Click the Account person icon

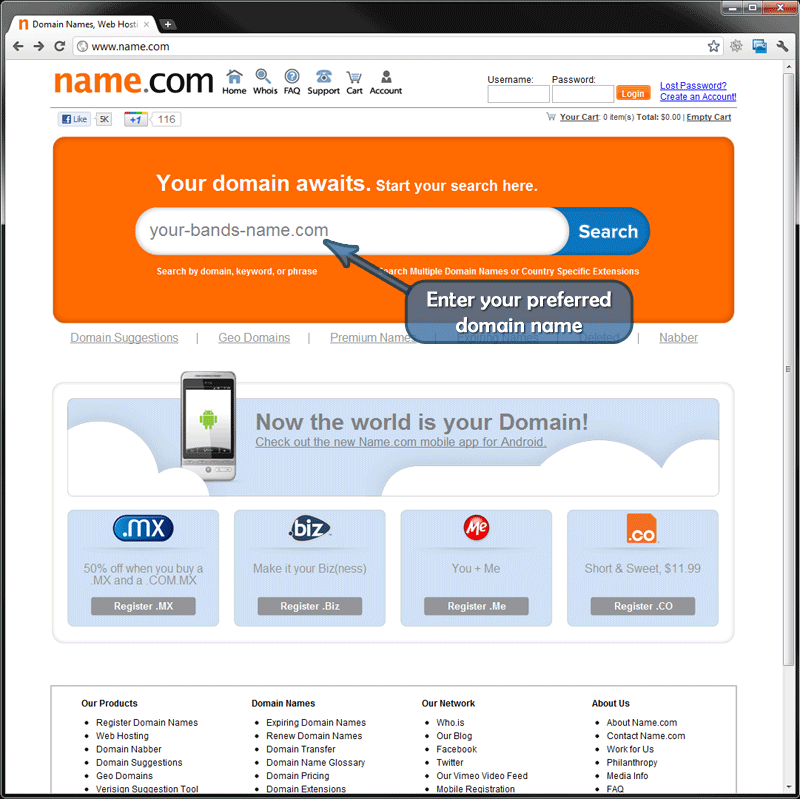tap(386, 77)
